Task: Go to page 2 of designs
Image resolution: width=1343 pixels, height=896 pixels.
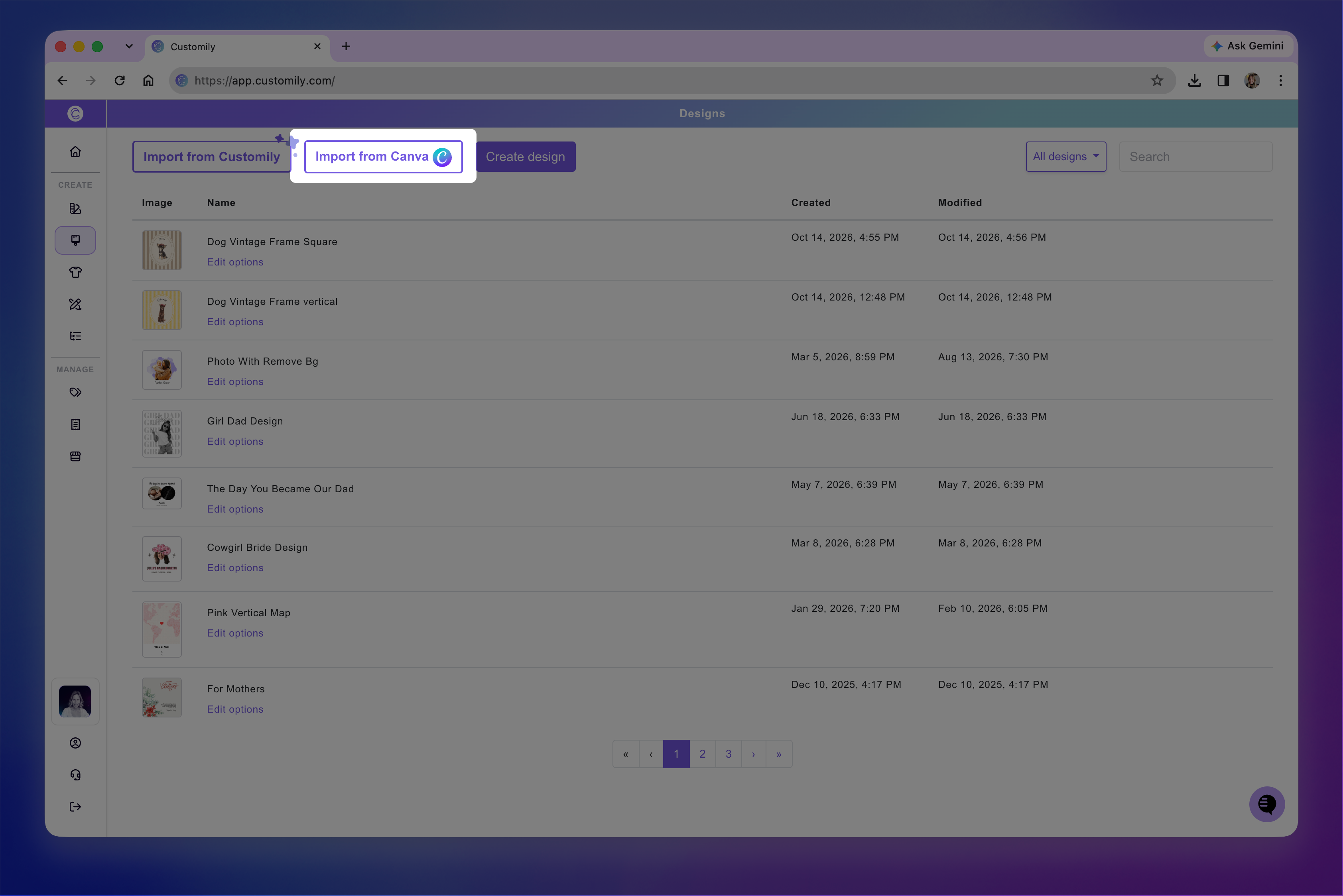Action: 702,754
